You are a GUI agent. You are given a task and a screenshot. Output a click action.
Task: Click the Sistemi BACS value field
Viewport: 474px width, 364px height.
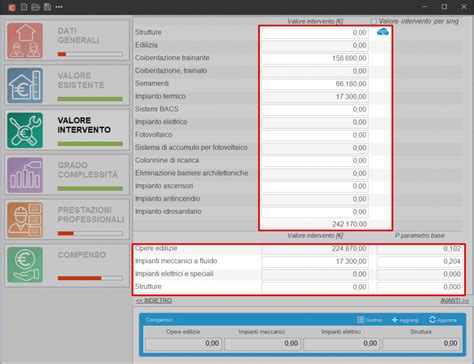315,109
